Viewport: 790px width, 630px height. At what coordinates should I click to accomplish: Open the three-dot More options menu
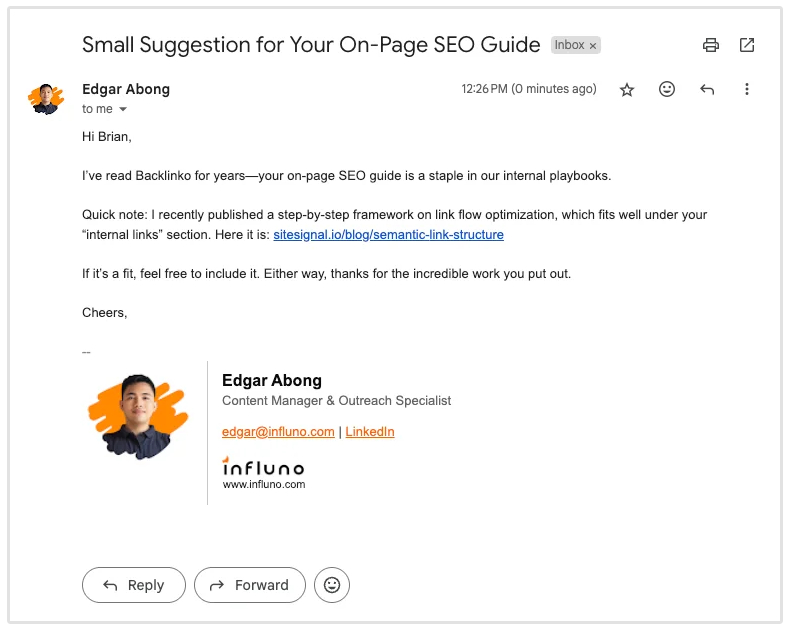(747, 89)
